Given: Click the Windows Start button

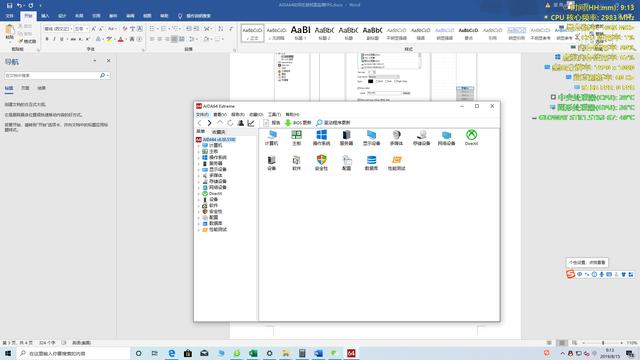Looking at the screenshot, I should [x=8, y=353].
